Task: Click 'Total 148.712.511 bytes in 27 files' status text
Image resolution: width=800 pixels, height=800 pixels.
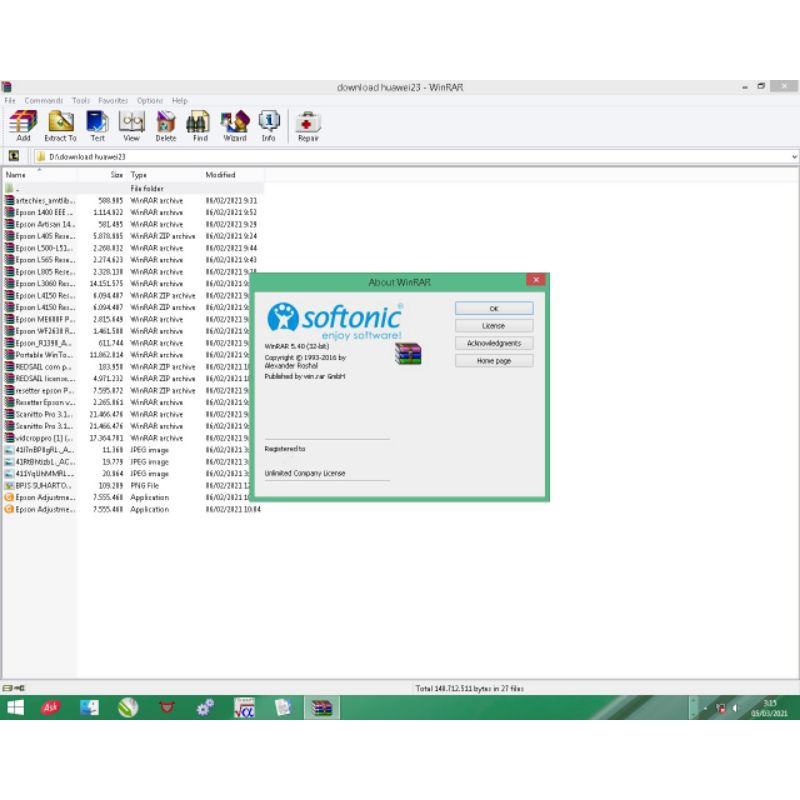Action: point(469,688)
